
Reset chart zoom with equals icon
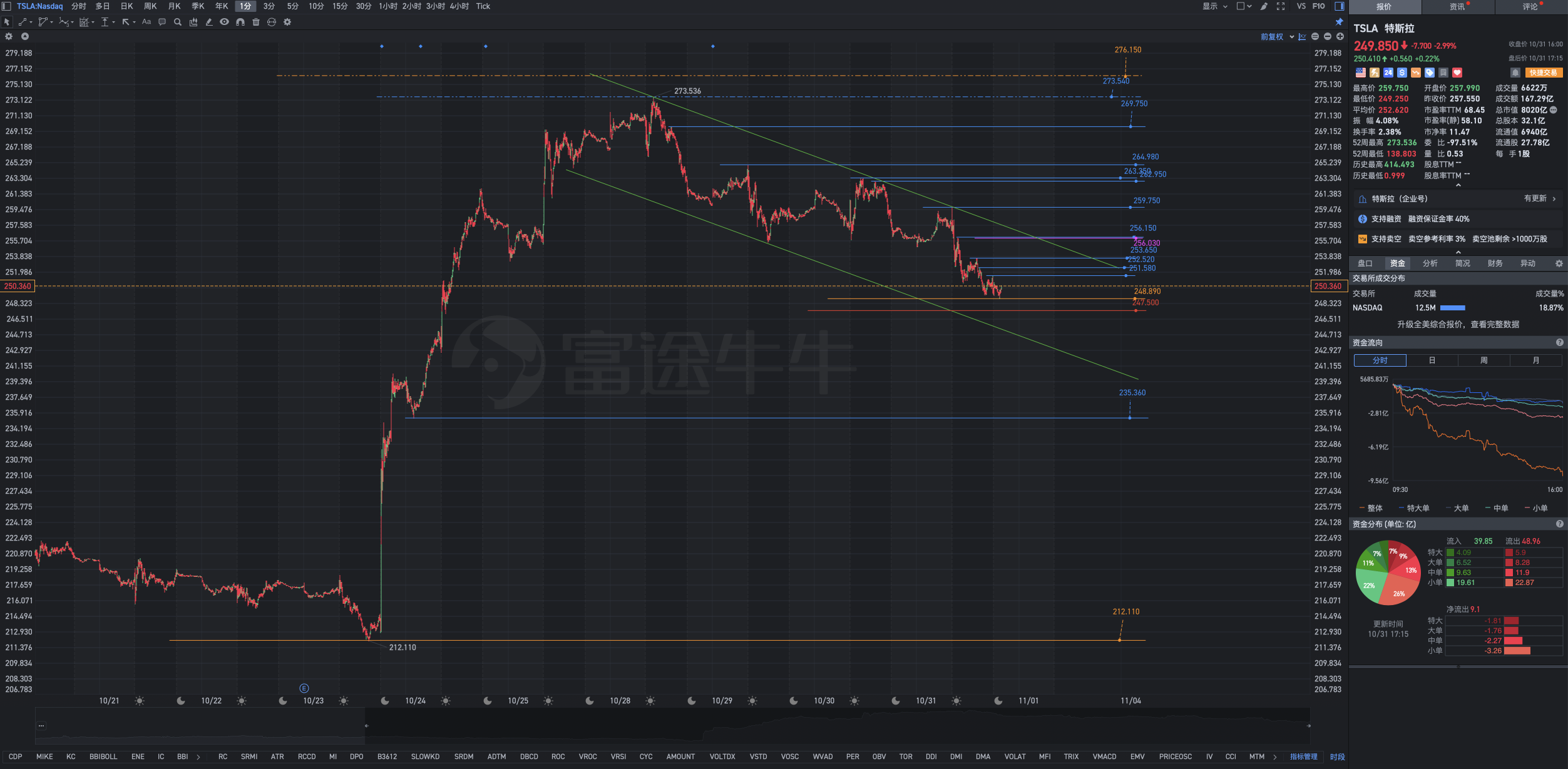[1315, 37]
